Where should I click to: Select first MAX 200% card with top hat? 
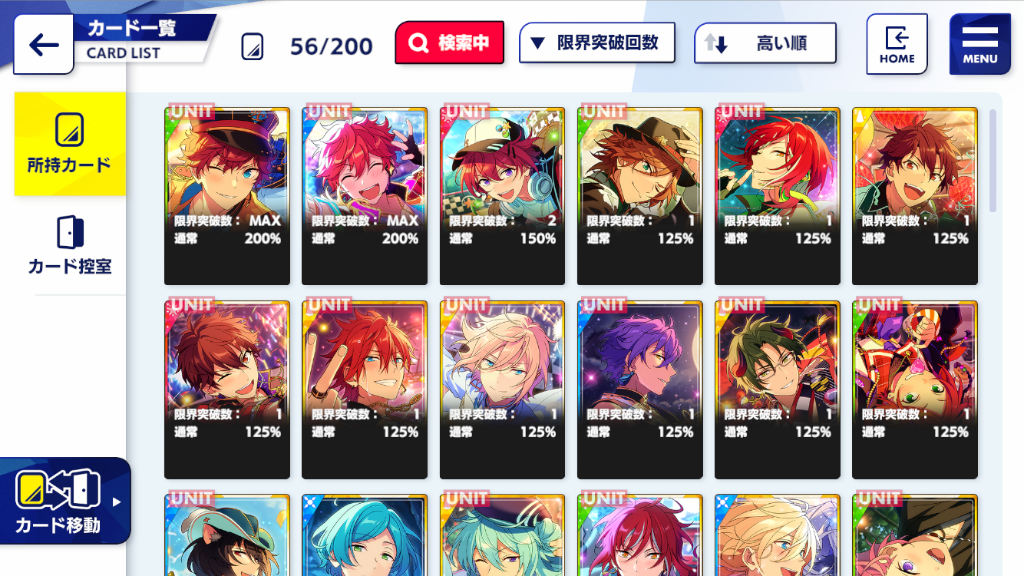[x=227, y=196]
